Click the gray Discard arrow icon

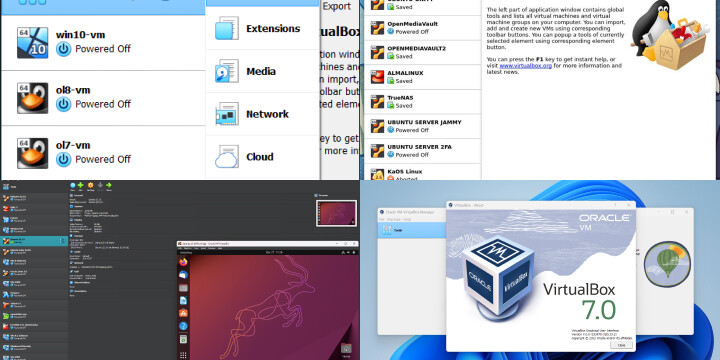click(100, 186)
